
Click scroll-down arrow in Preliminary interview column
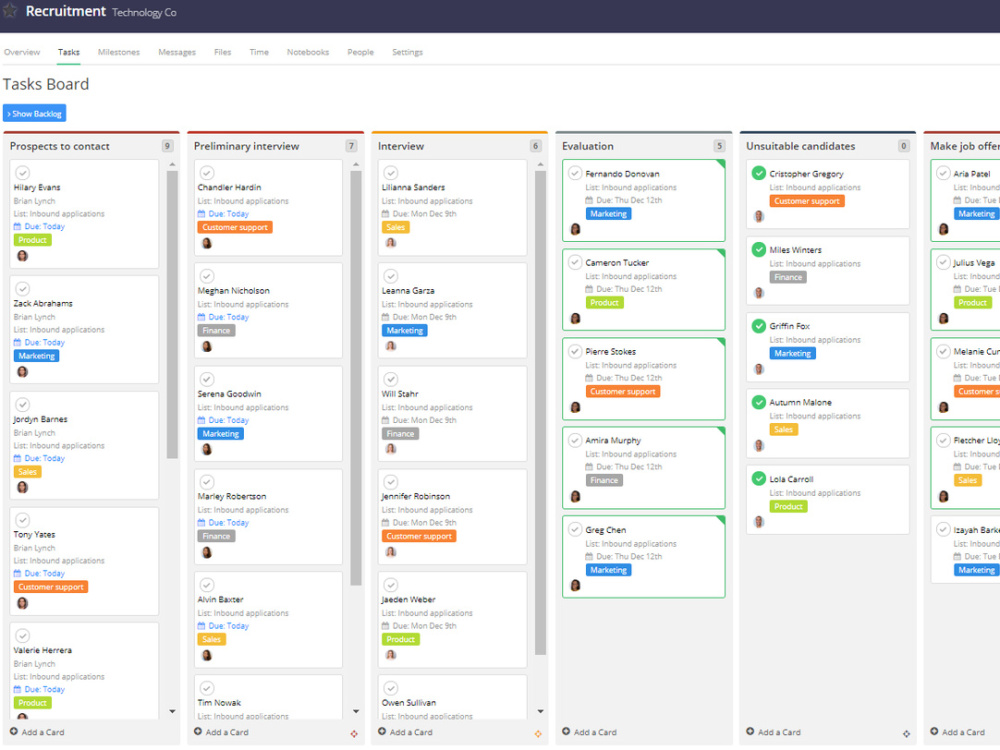(356, 711)
